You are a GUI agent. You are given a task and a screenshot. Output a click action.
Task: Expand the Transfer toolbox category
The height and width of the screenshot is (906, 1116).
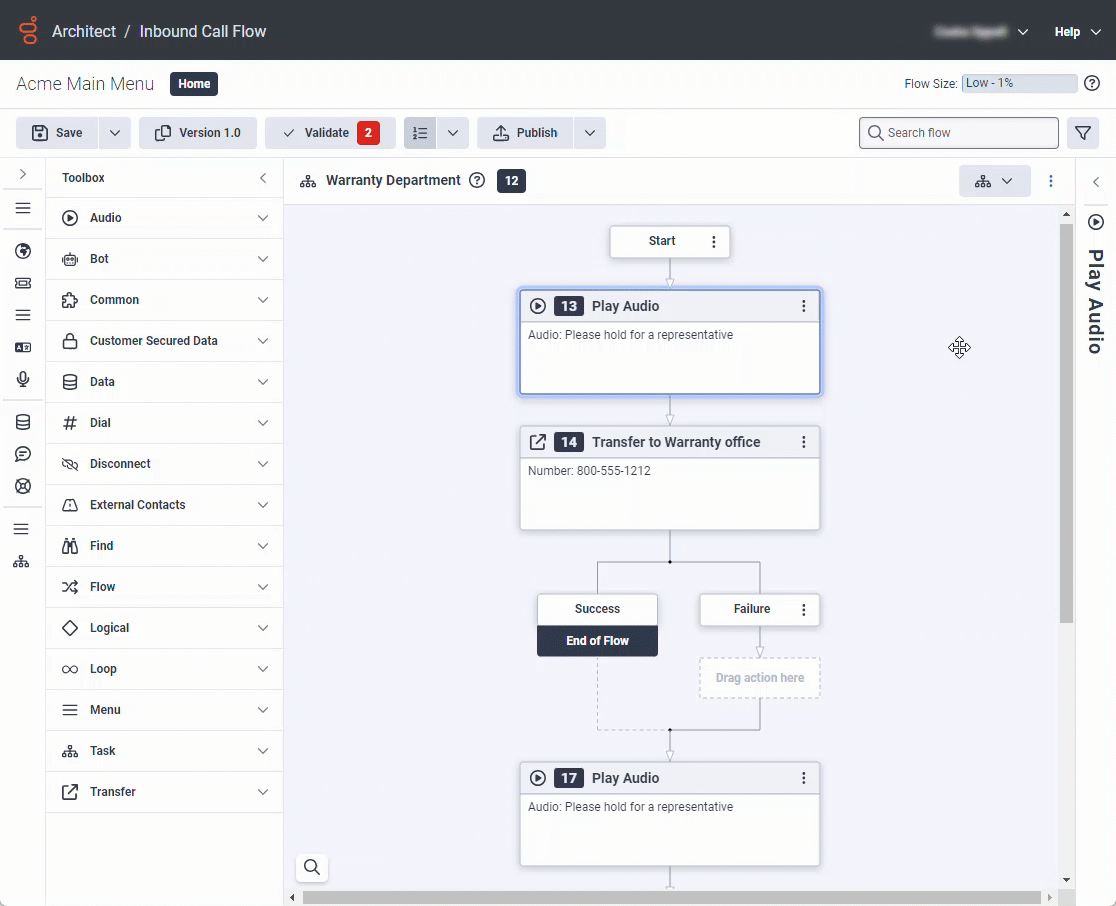(x=164, y=792)
